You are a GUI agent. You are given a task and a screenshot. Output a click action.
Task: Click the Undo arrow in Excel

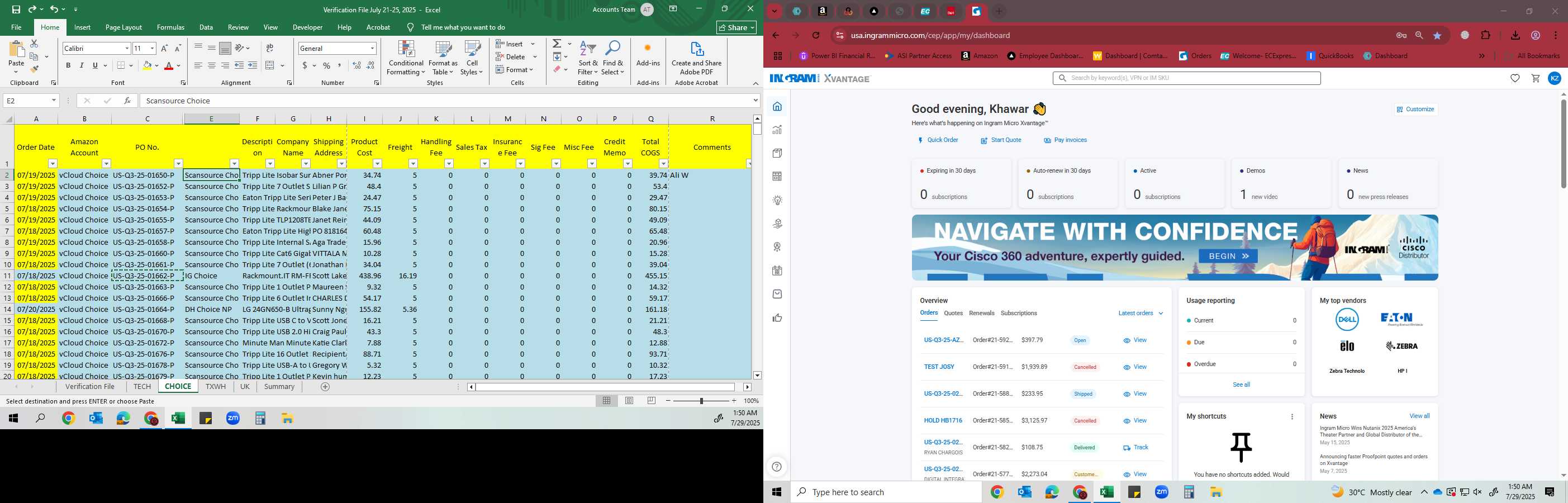pos(54,9)
